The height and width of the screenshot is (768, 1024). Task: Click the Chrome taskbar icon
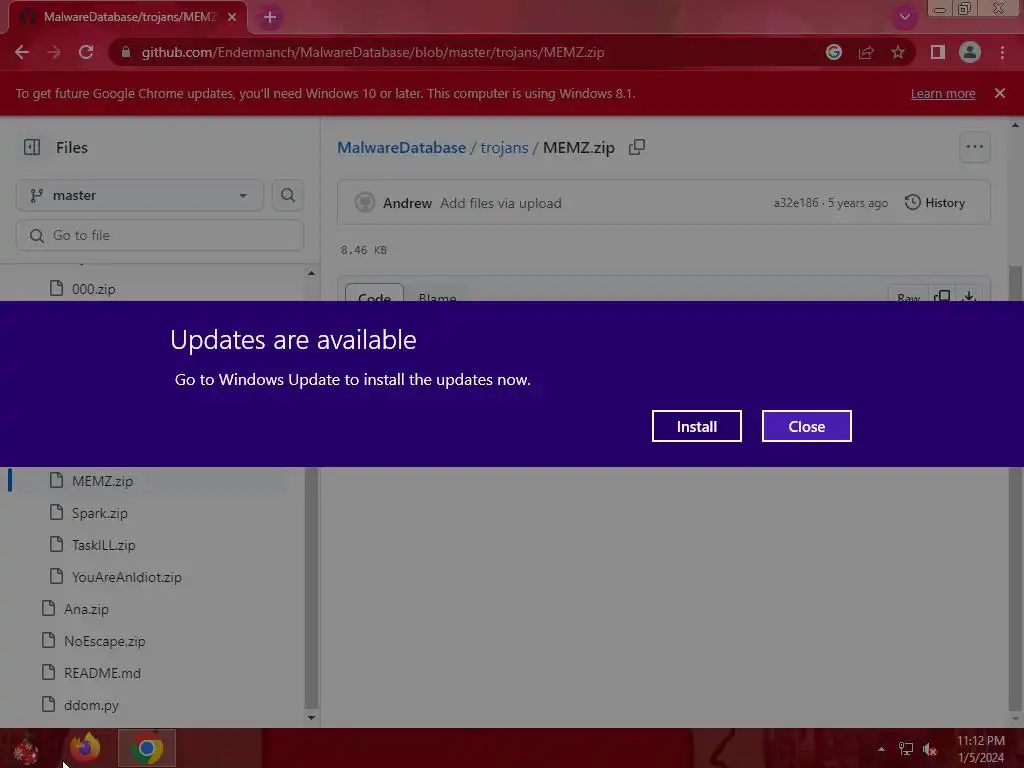pyautogui.click(x=147, y=748)
